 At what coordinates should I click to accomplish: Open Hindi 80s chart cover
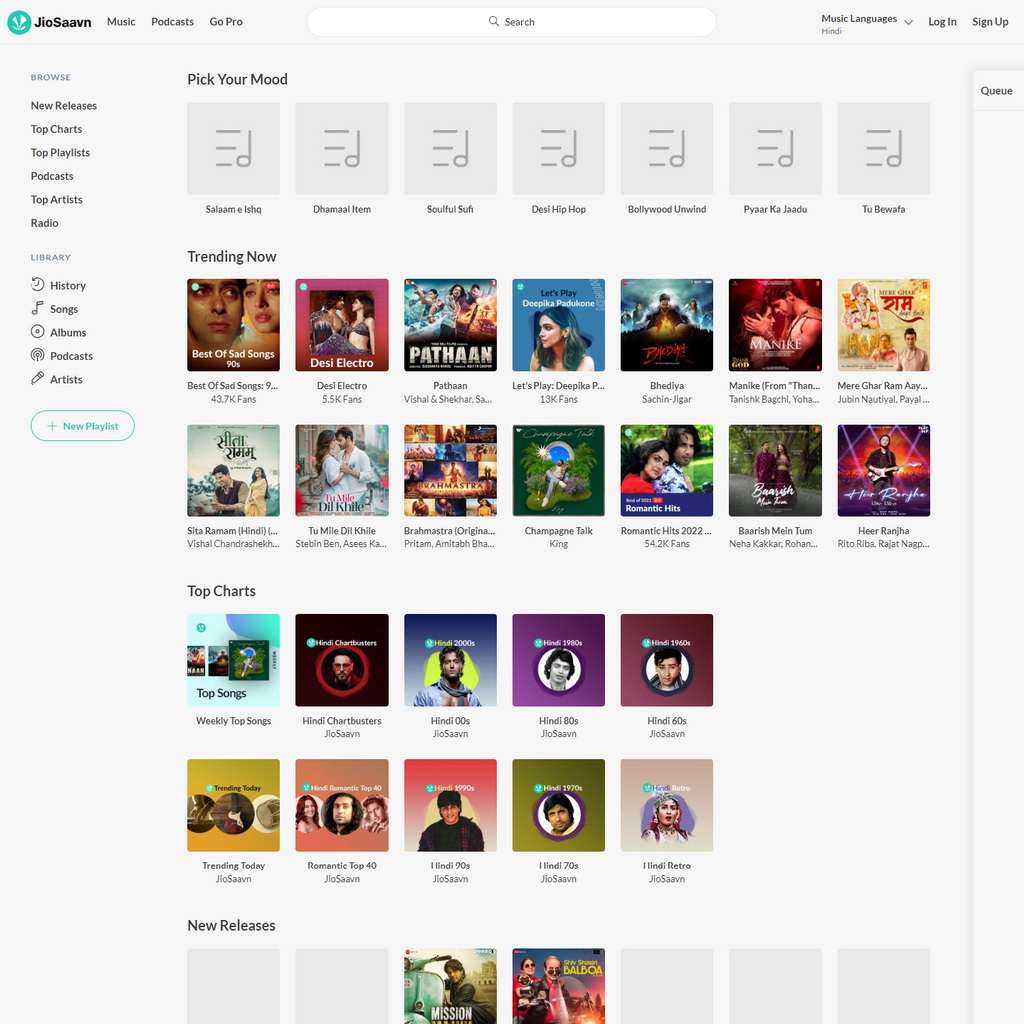[558, 660]
